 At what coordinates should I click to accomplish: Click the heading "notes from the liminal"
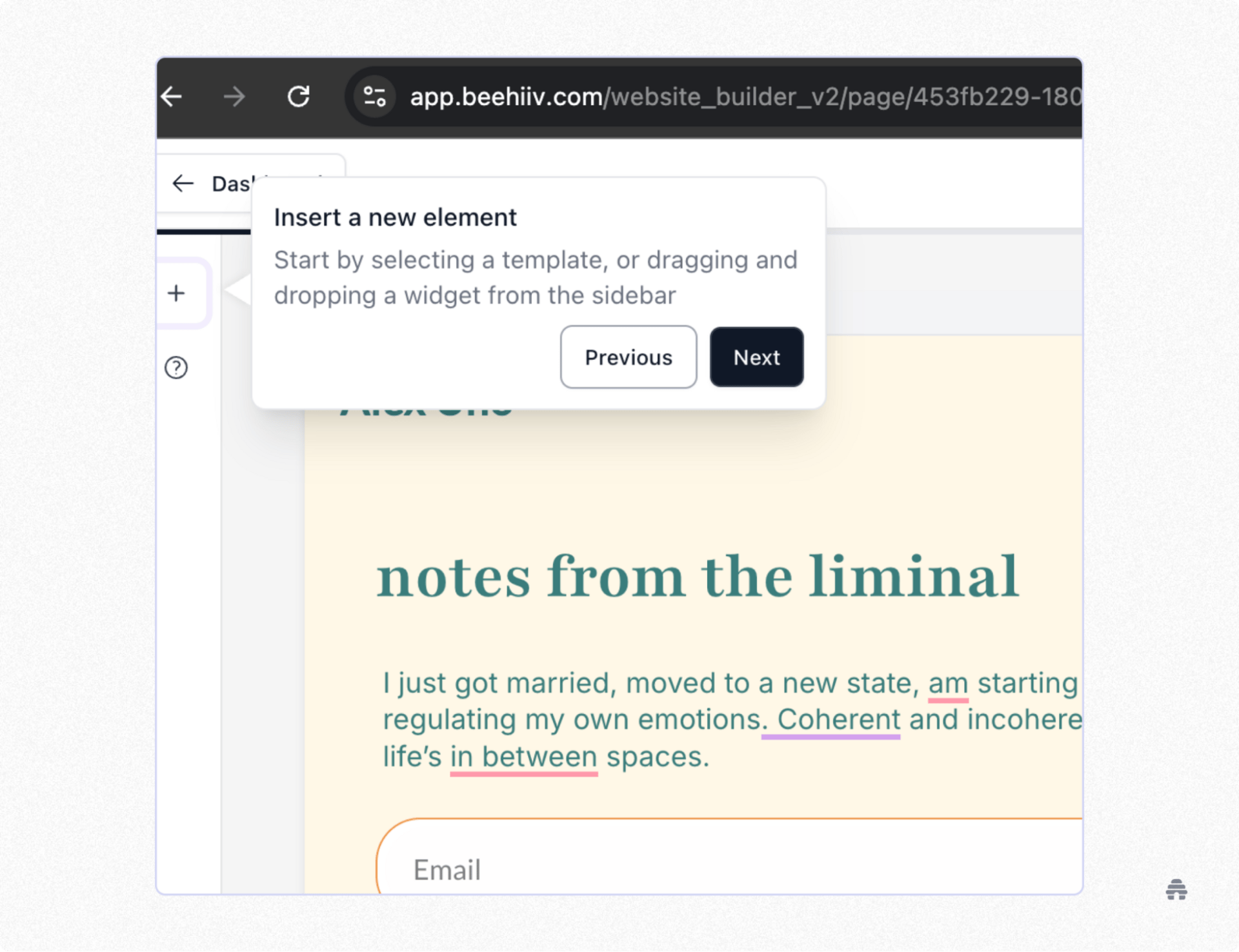[x=698, y=576]
